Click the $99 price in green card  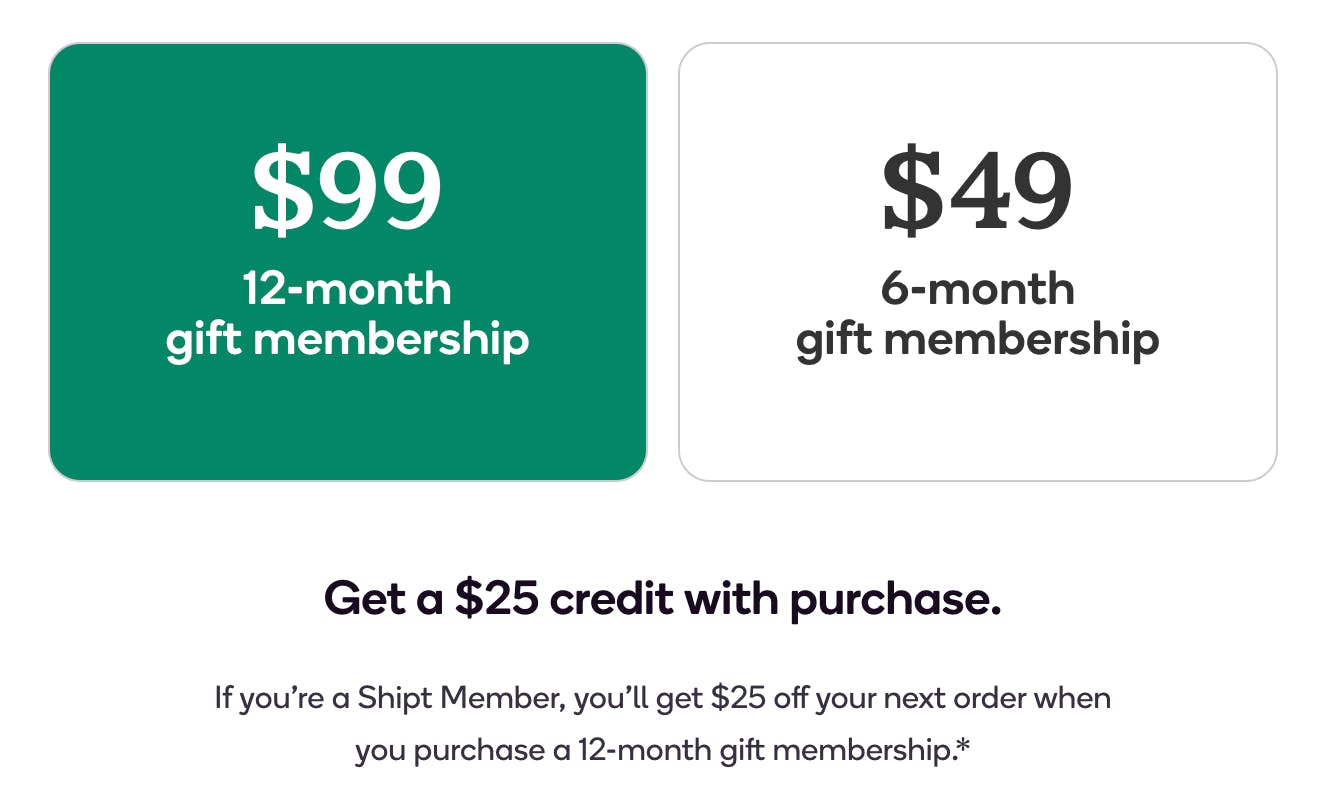tap(347, 190)
